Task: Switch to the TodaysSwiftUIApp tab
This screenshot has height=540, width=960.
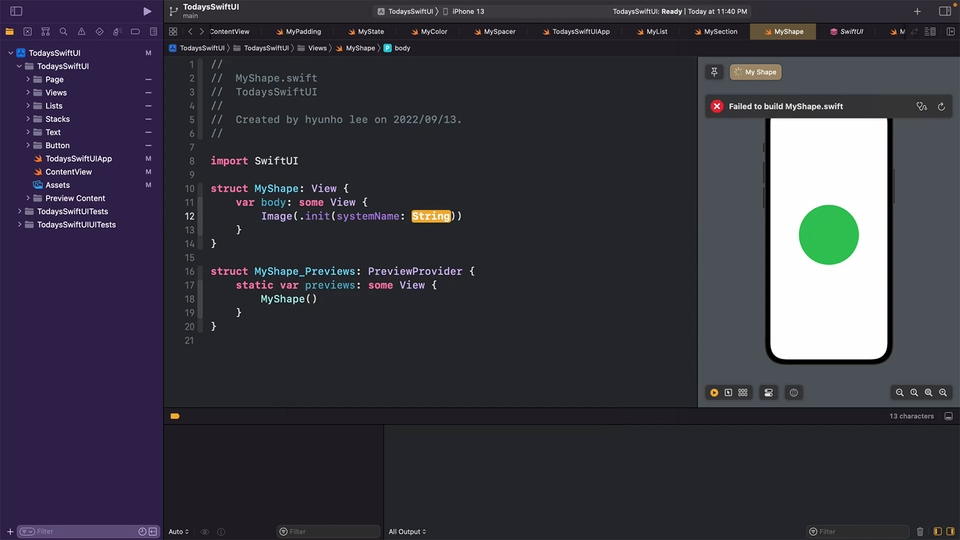Action: 576,31
